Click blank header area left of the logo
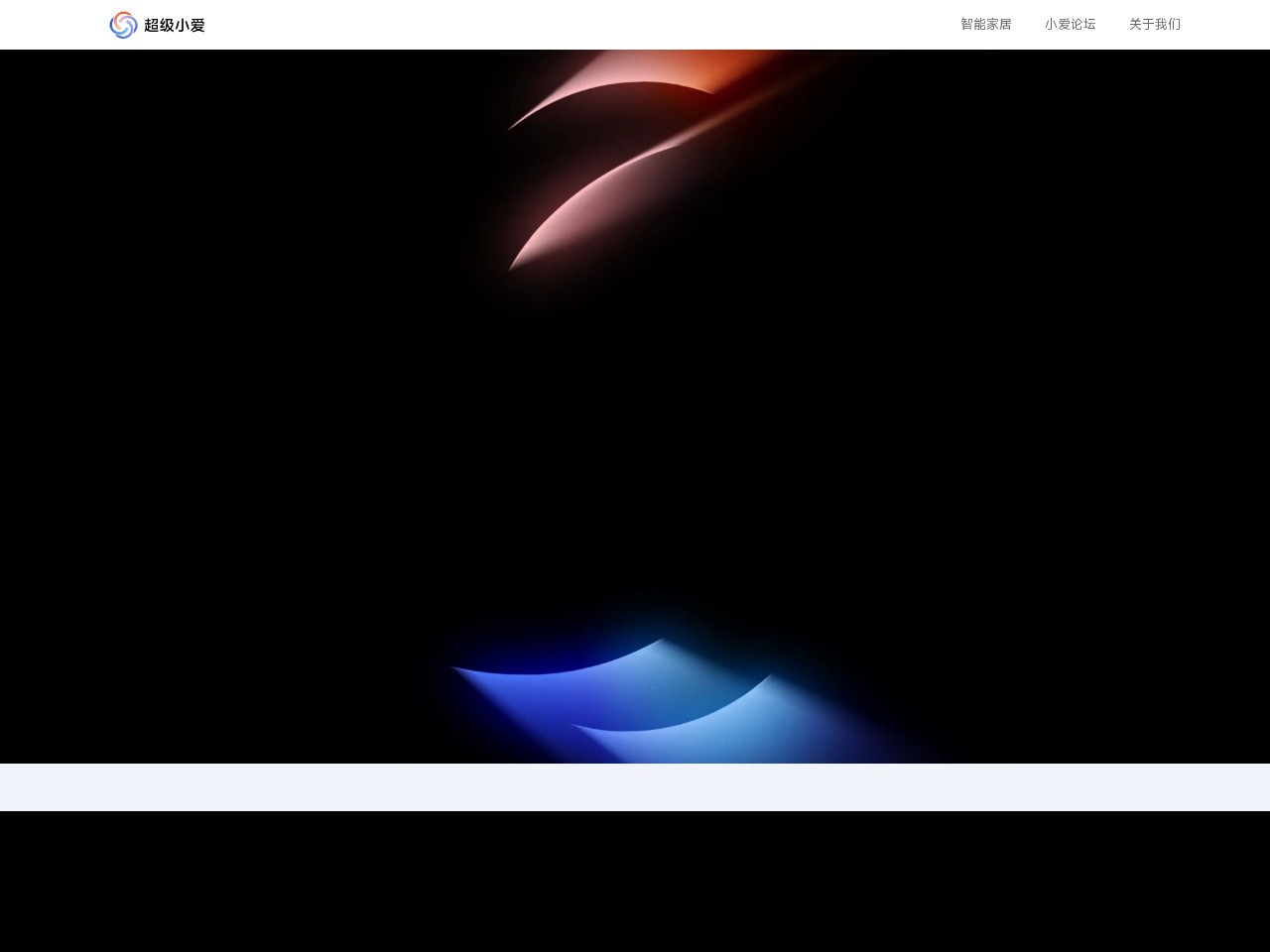The height and width of the screenshot is (952, 1270). (x=50, y=25)
